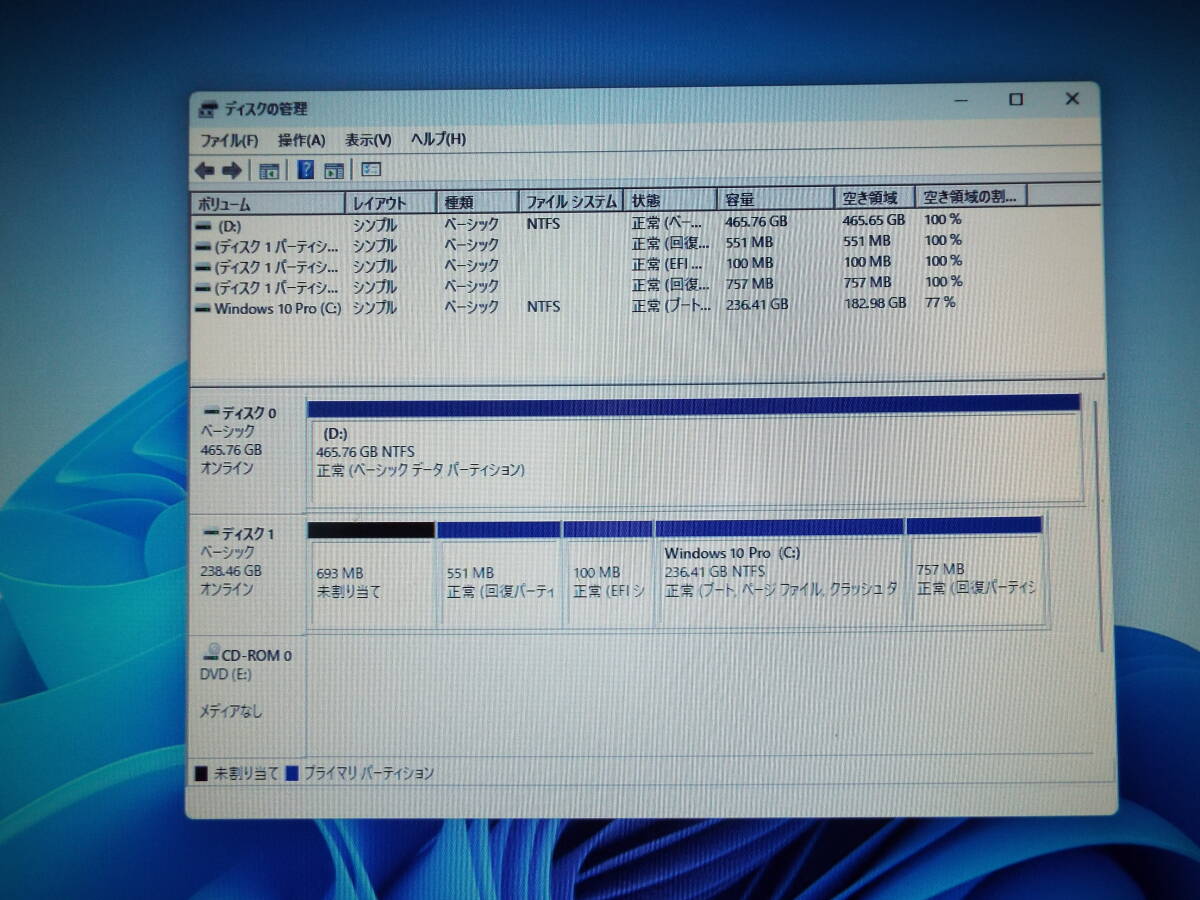Toggle the action pane icon
This screenshot has height=900, width=1200.
(334, 170)
